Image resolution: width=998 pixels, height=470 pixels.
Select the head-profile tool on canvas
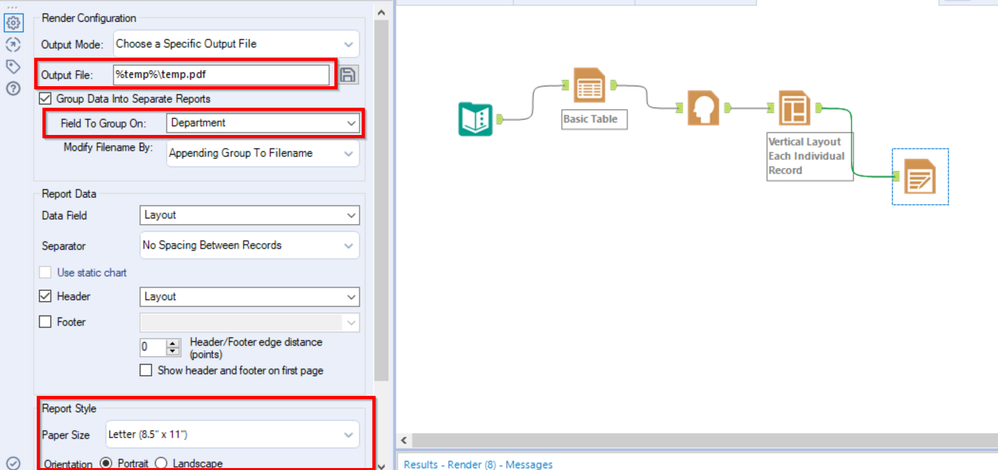click(703, 108)
